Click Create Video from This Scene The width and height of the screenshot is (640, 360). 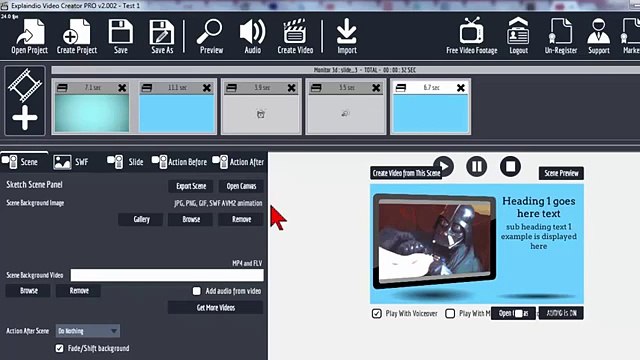point(406,173)
